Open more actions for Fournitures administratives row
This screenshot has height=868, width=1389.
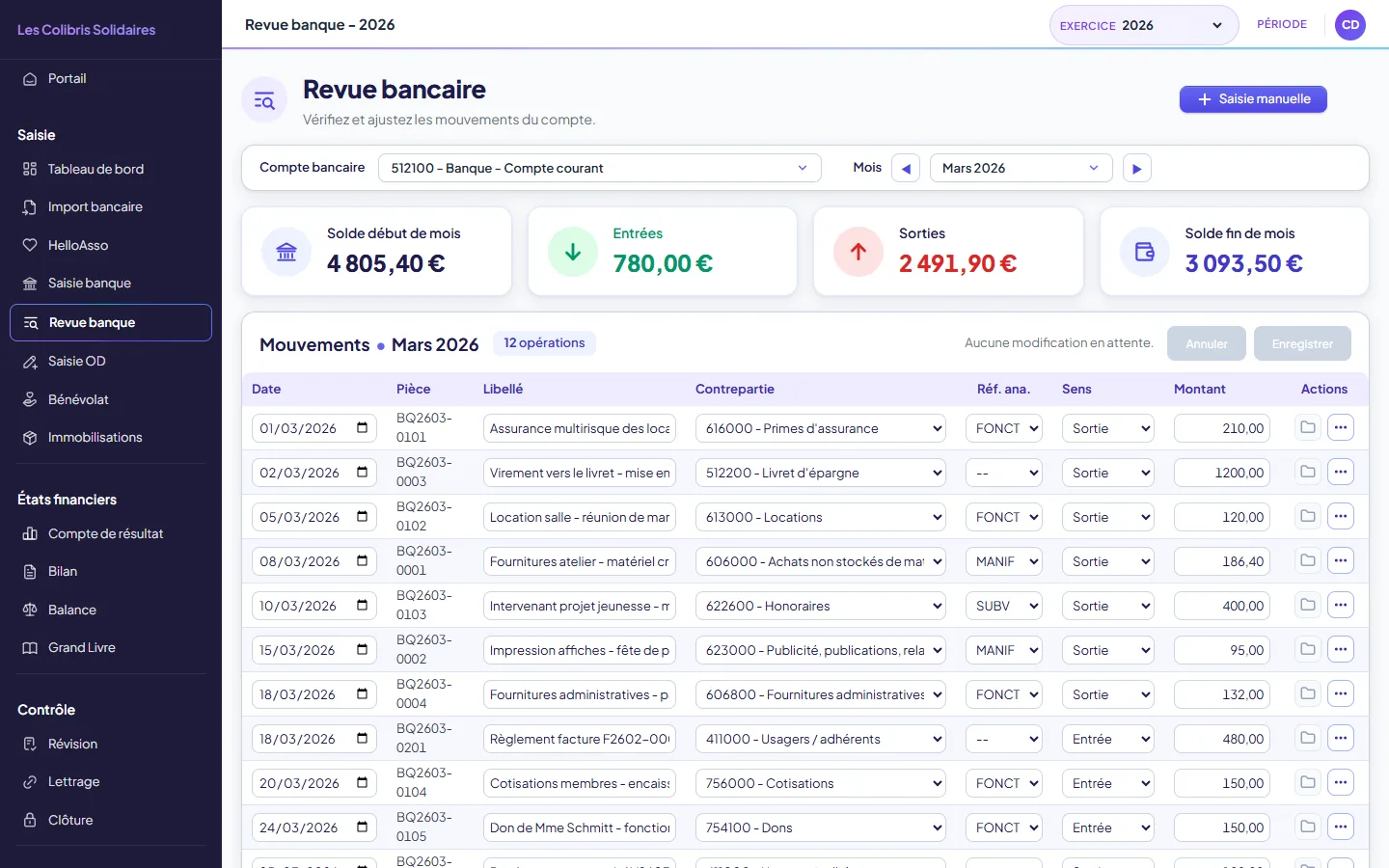point(1341,693)
